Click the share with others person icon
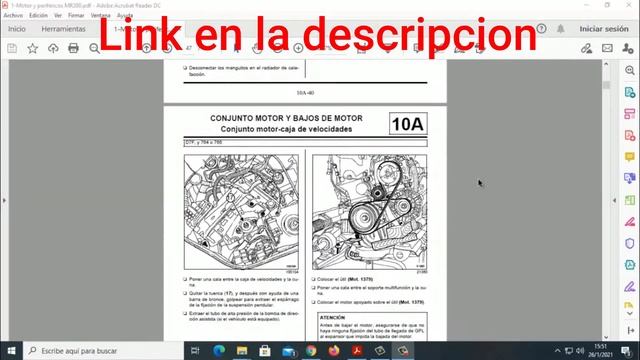This screenshot has height=360, width=640. point(628,49)
